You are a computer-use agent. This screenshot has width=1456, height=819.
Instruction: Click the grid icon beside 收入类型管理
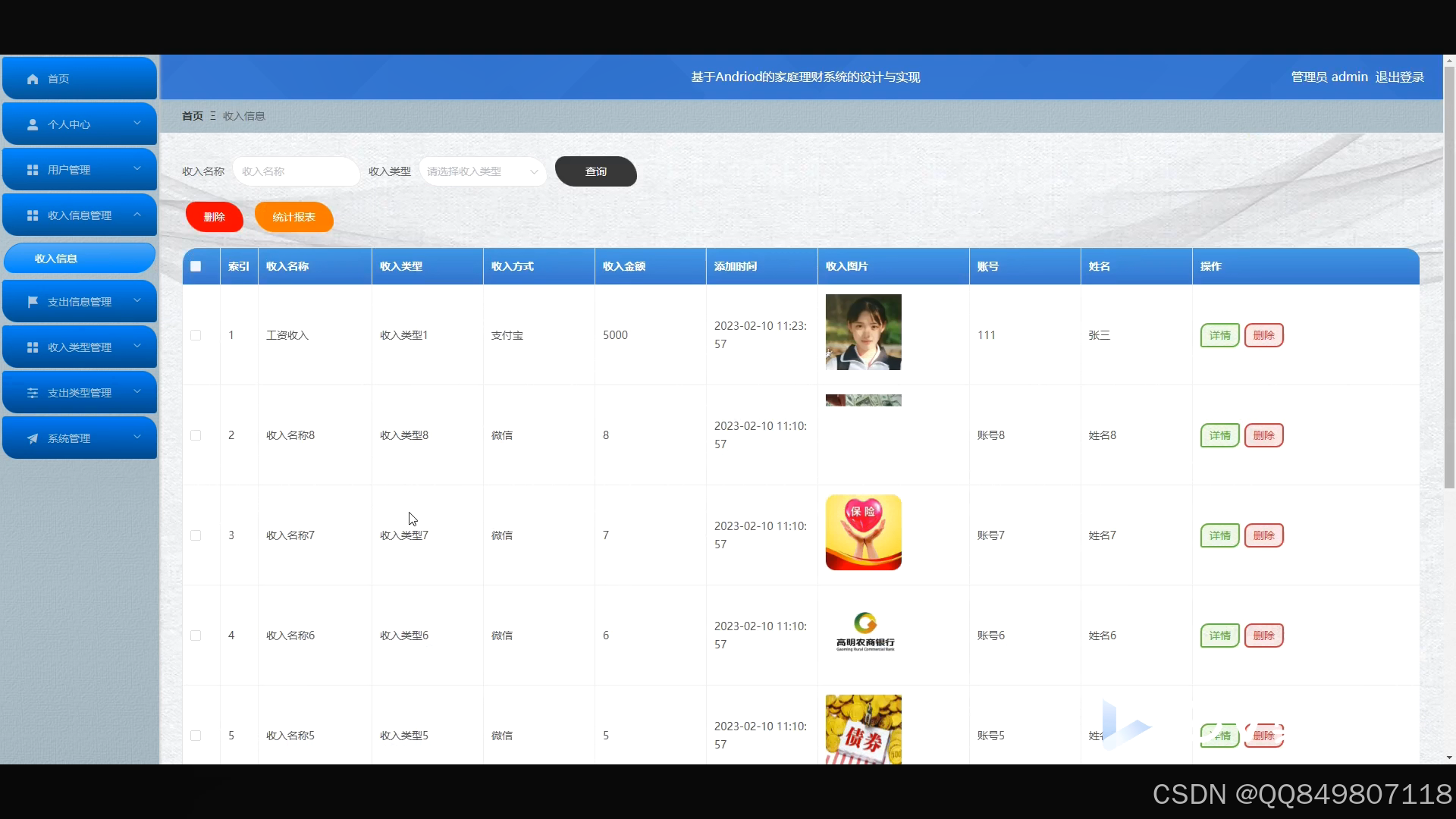click(x=33, y=347)
